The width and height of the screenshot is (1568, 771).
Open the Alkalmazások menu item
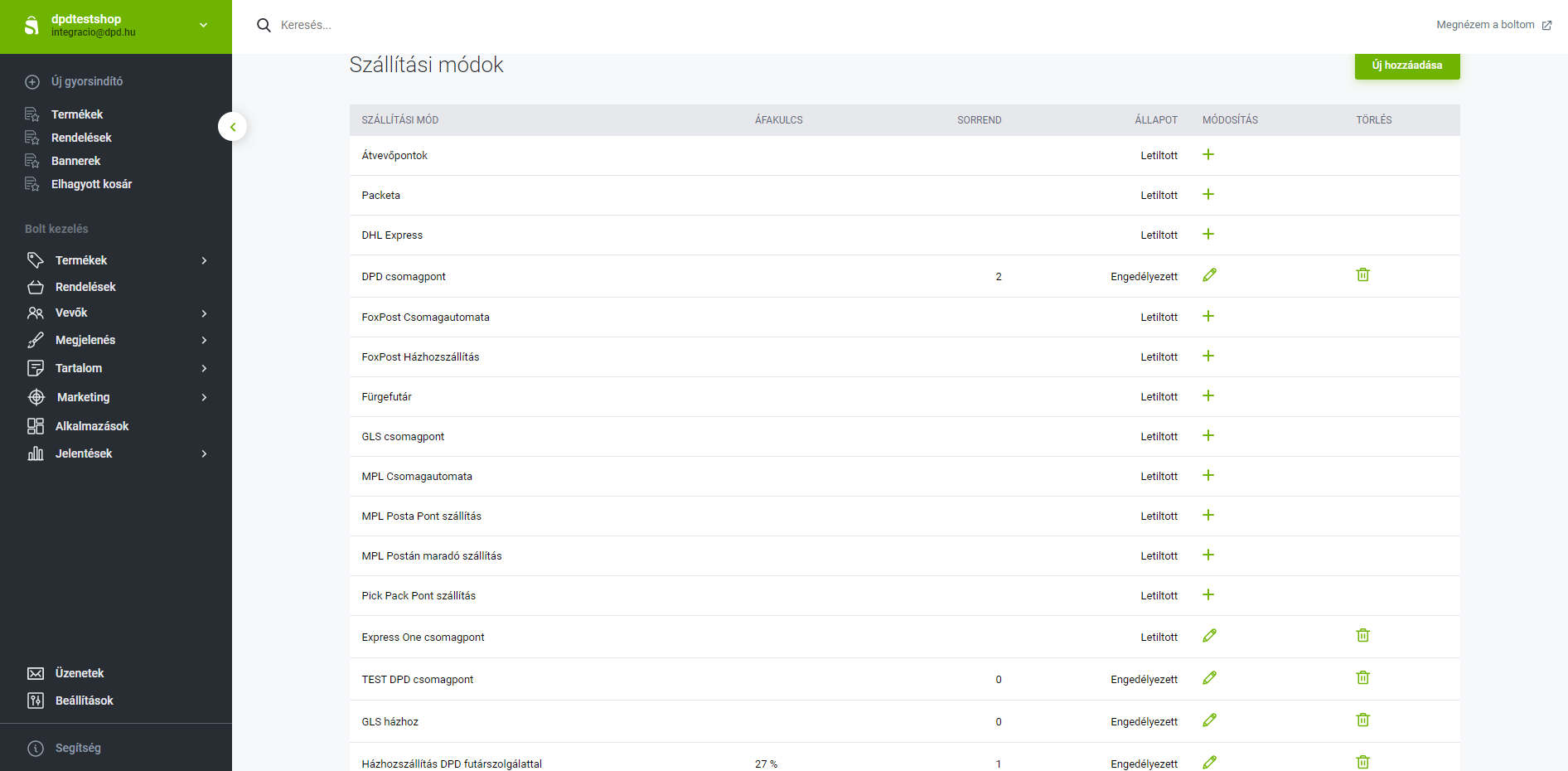[x=92, y=426]
